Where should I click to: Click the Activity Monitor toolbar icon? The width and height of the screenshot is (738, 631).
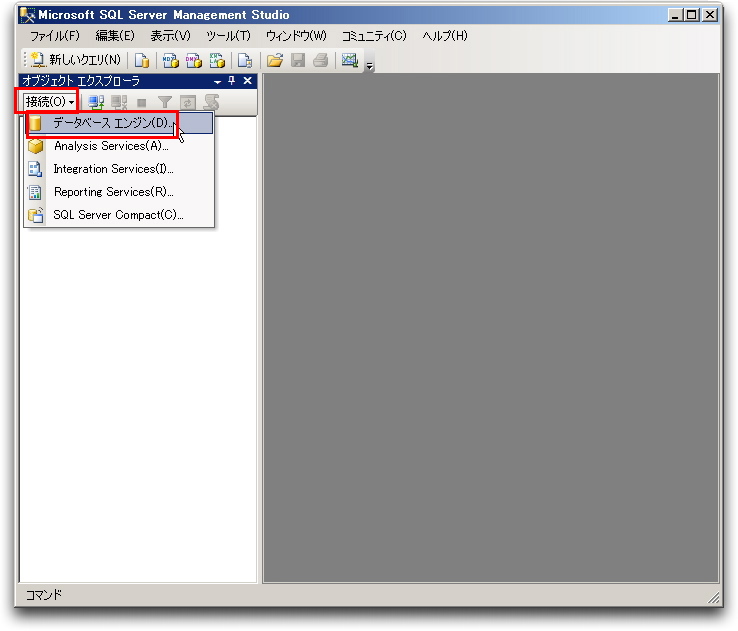click(350, 60)
